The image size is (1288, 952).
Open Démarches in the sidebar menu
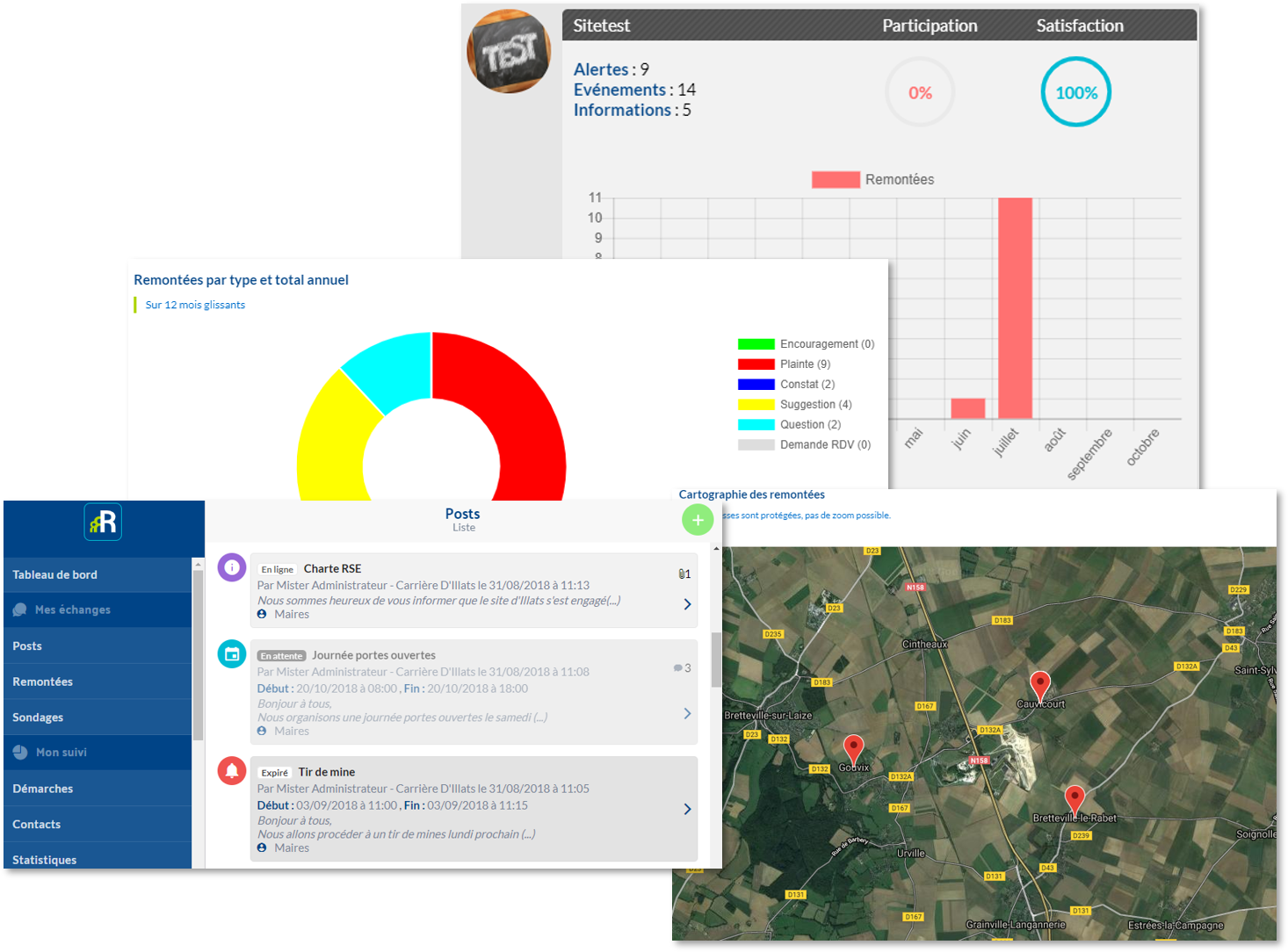pos(98,789)
